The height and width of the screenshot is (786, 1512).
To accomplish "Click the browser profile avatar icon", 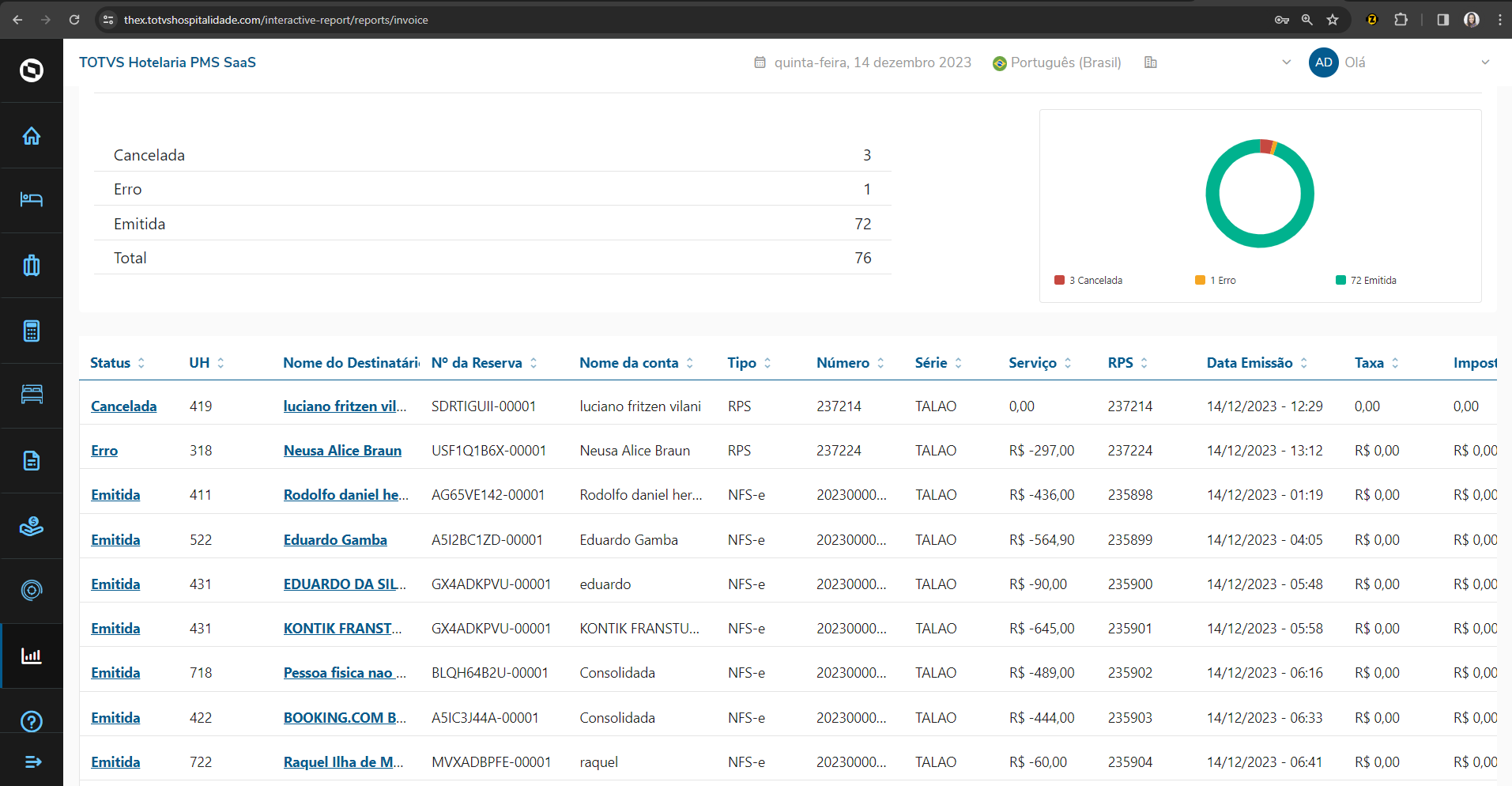I will [1472, 20].
